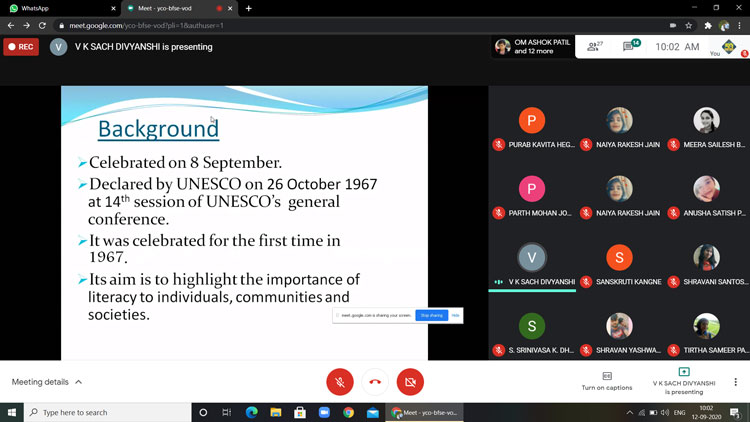The image size is (750, 422).
Task: Open the Chrome three-dot menu
Action: pyautogui.click(x=740, y=25)
